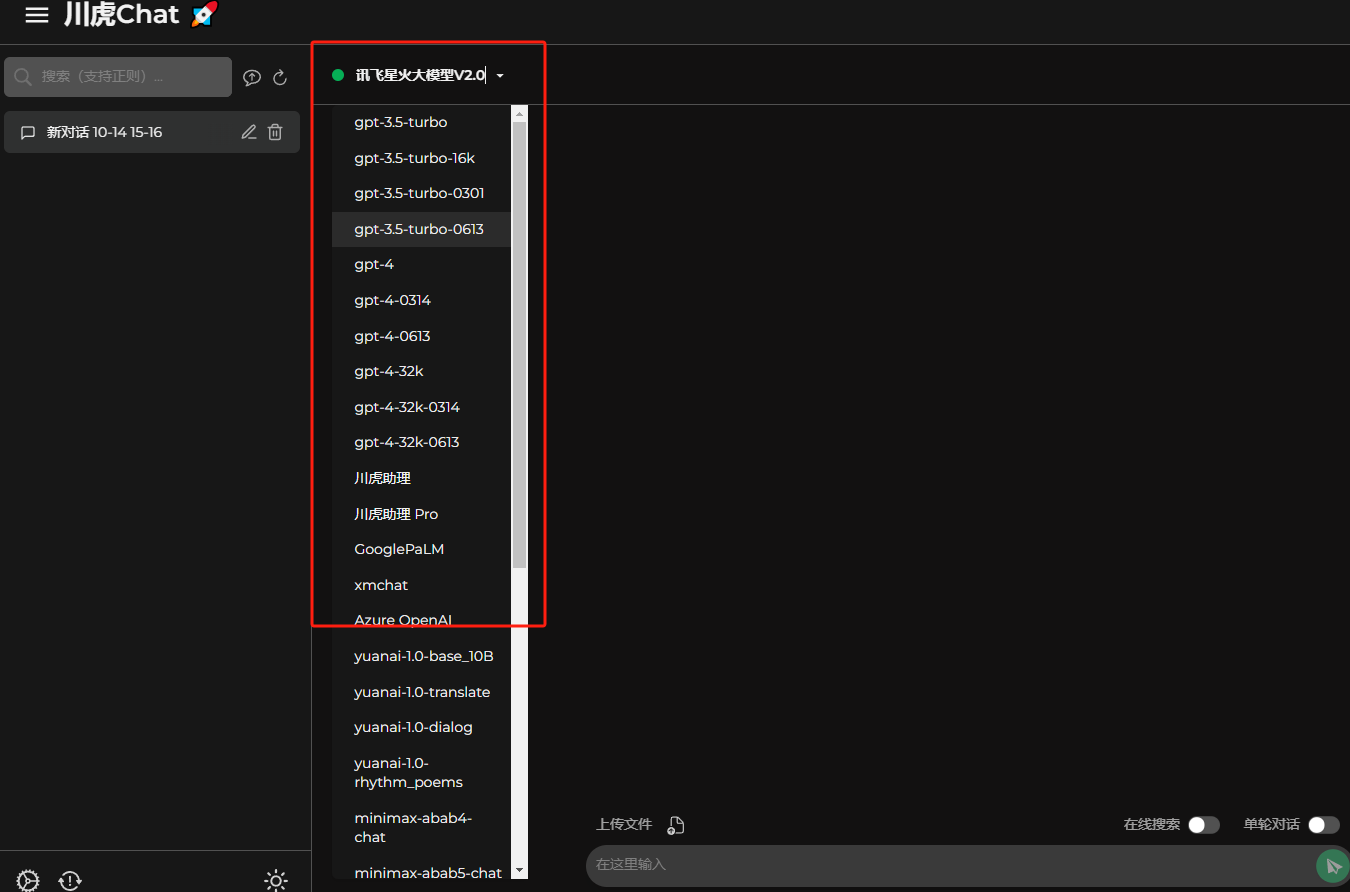Toggle the 单轮对话 switch
This screenshot has width=1350, height=892.
[1324, 825]
